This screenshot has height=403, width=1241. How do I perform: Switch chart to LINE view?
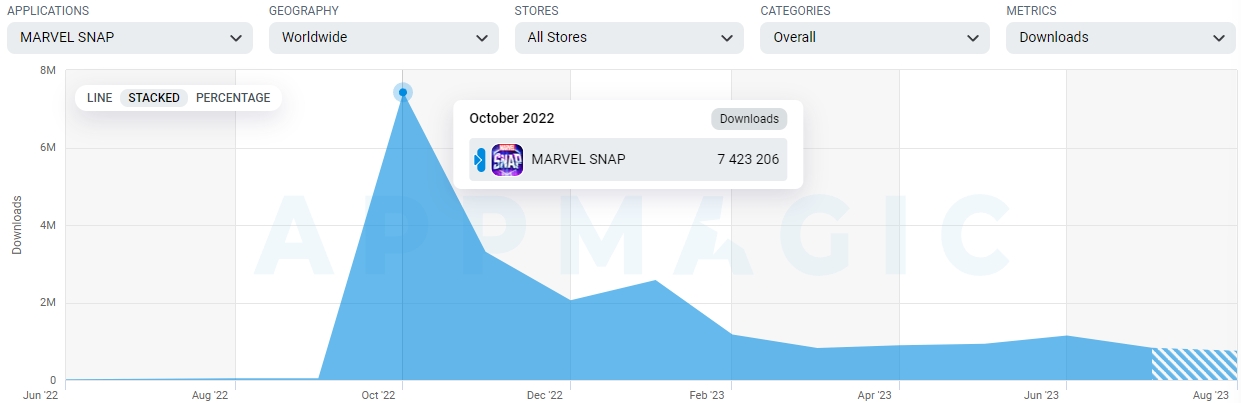click(x=100, y=98)
